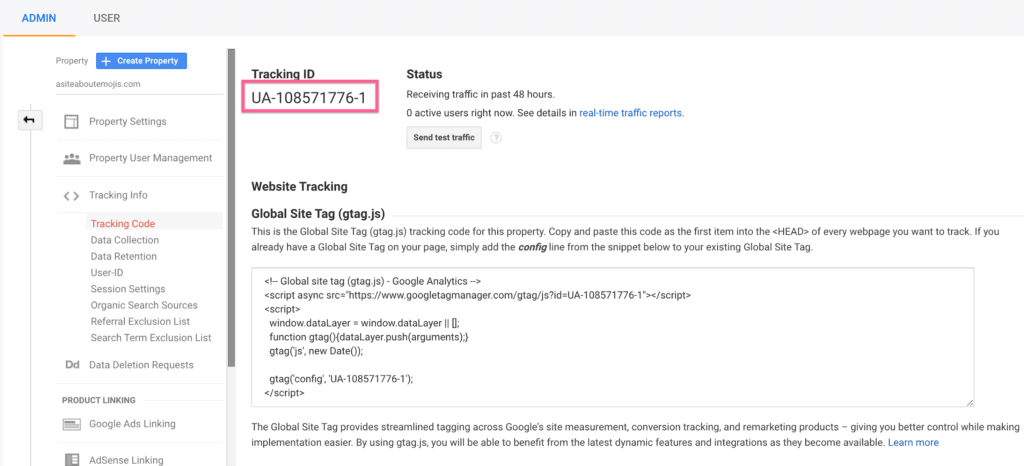Open Data Deletion Requests
1024x466 pixels.
click(141, 365)
